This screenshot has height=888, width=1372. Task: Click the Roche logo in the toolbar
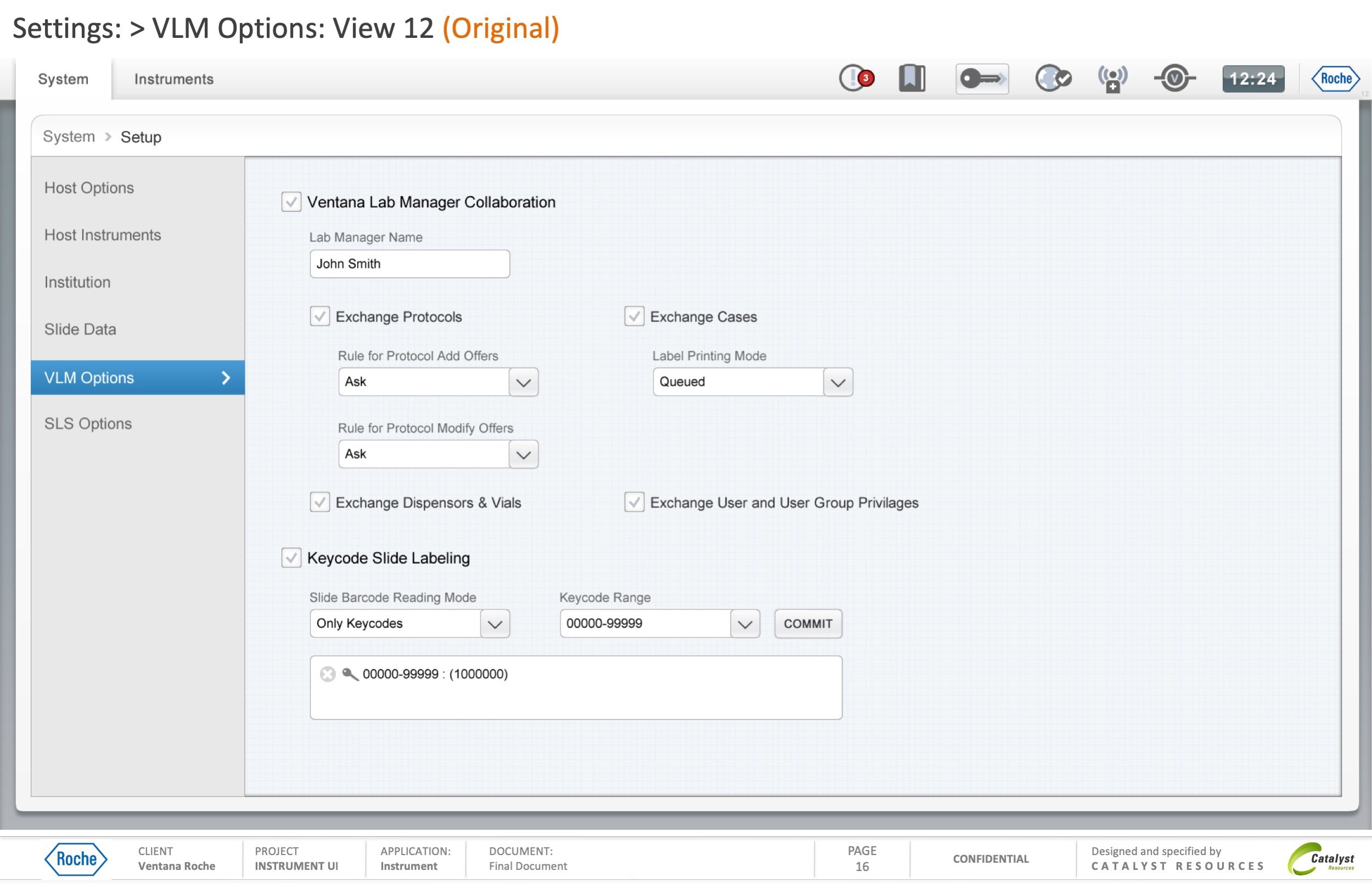click(x=1336, y=78)
